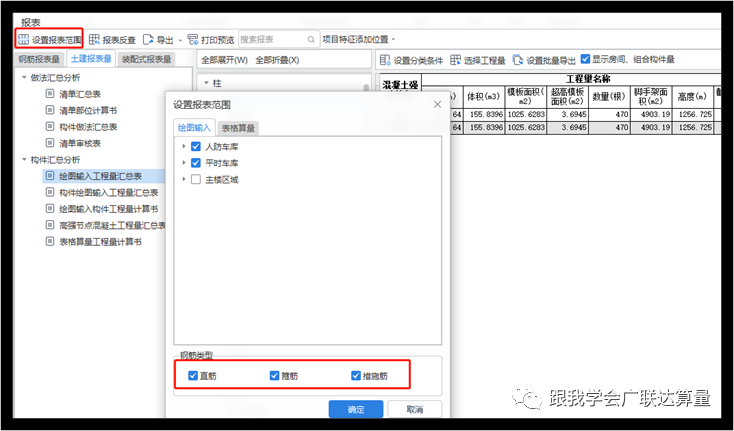Viewport: 734px width, 431px height.
Task: Toggle the 直筋 checkbox
Action: (x=193, y=375)
